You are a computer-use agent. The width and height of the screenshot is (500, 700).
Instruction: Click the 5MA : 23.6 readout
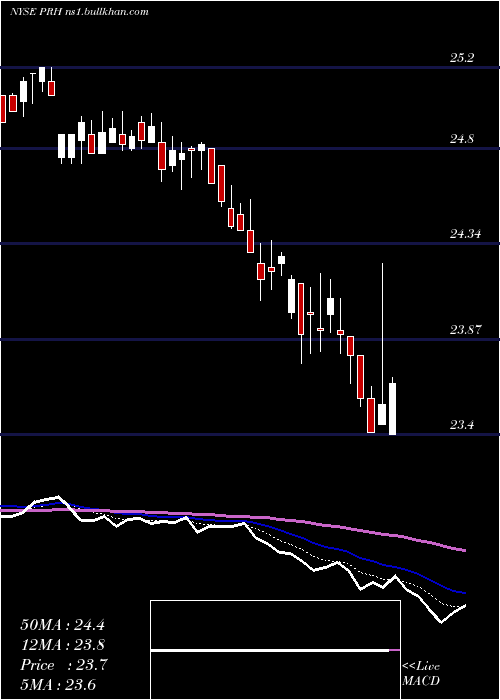click(58, 685)
